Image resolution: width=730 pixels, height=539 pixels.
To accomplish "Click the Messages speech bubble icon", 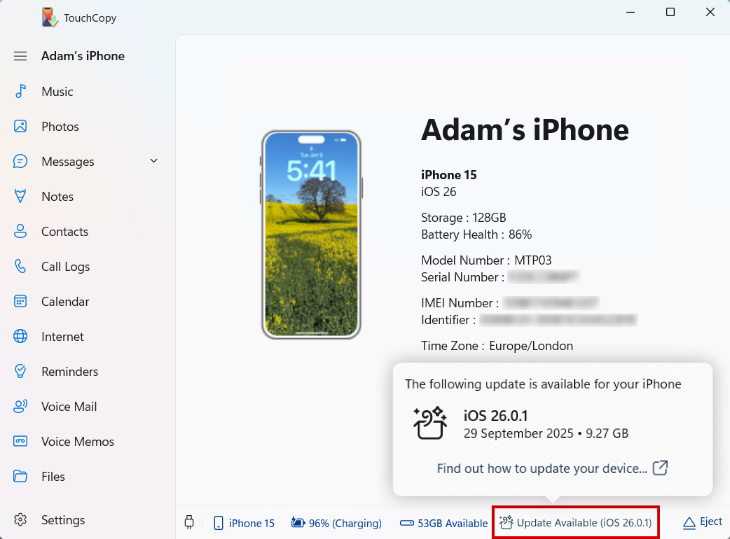I will (x=20, y=161).
